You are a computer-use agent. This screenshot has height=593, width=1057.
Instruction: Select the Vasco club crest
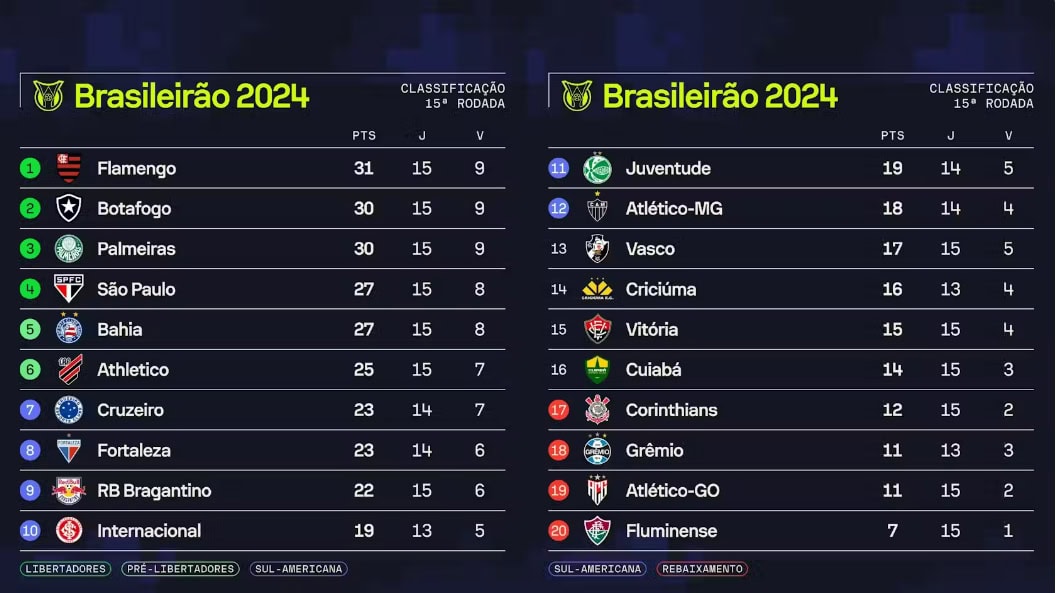pyautogui.click(x=597, y=249)
